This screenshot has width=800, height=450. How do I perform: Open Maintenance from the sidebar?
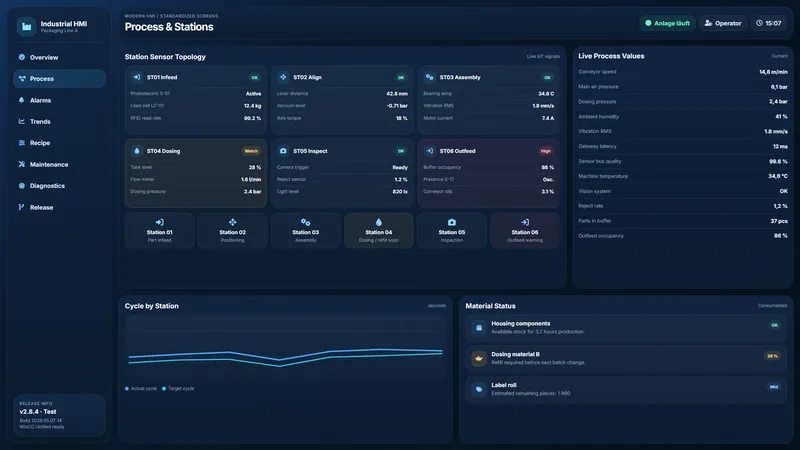coord(59,164)
